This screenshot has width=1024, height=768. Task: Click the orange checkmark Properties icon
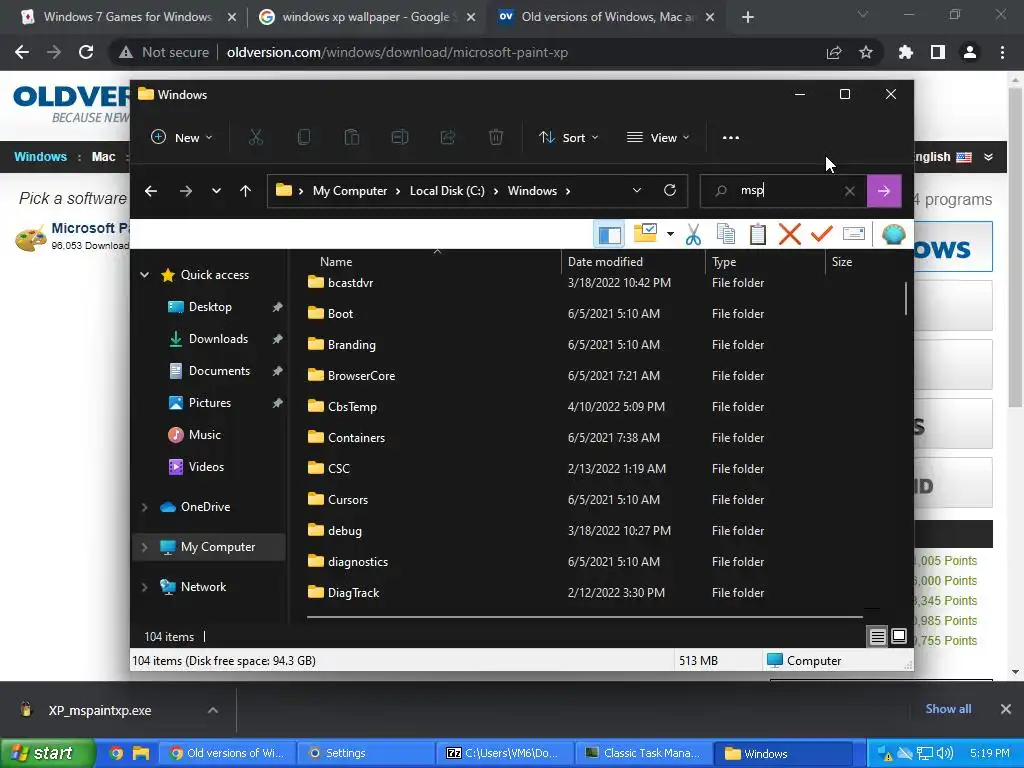pos(822,234)
